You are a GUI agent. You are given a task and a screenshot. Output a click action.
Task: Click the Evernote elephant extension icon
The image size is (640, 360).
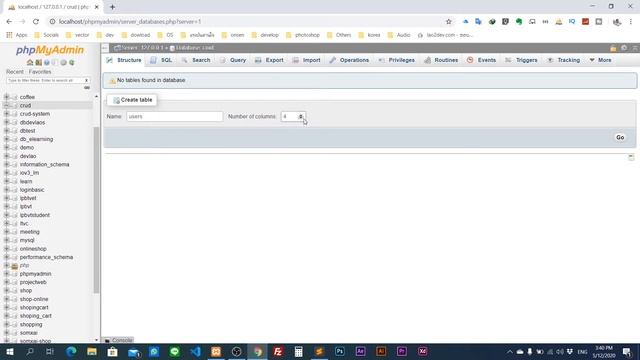519,22
